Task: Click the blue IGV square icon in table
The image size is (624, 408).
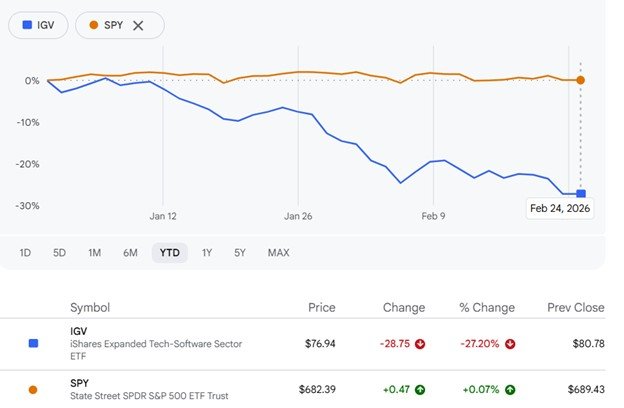Action: (x=33, y=343)
